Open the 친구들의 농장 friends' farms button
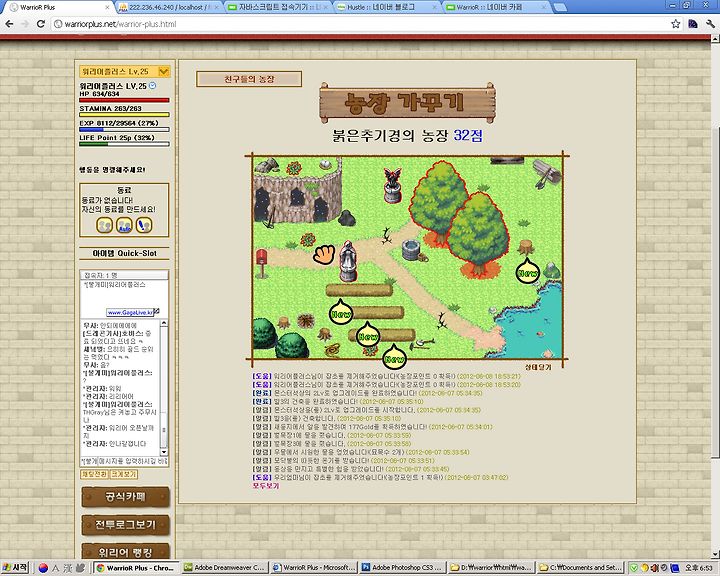This screenshot has height=576, width=720. [249, 79]
